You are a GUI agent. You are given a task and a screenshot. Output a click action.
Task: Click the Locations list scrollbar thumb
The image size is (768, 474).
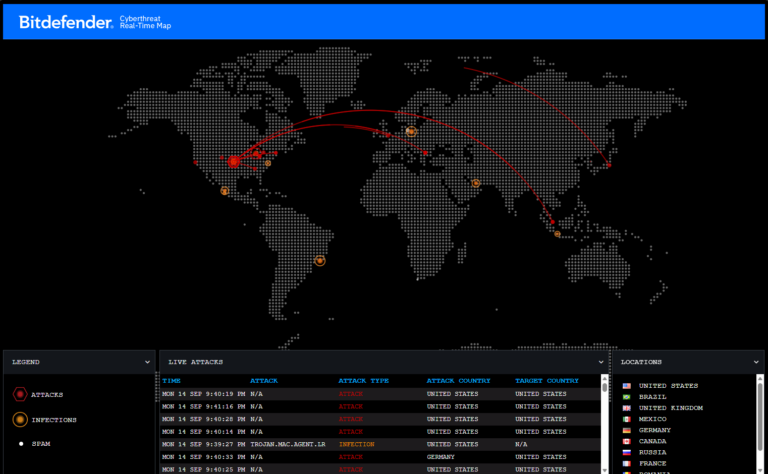pos(760,416)
